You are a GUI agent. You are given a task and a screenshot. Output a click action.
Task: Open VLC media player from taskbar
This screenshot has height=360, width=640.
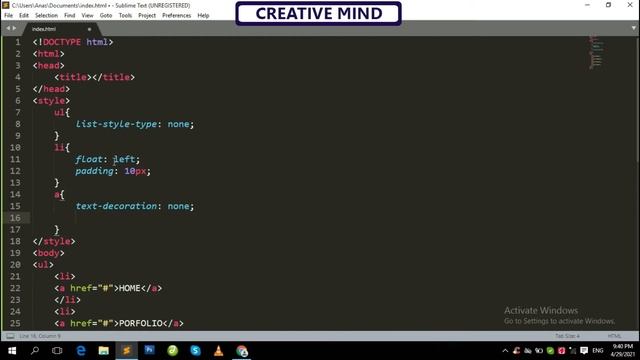click(219, 351)
